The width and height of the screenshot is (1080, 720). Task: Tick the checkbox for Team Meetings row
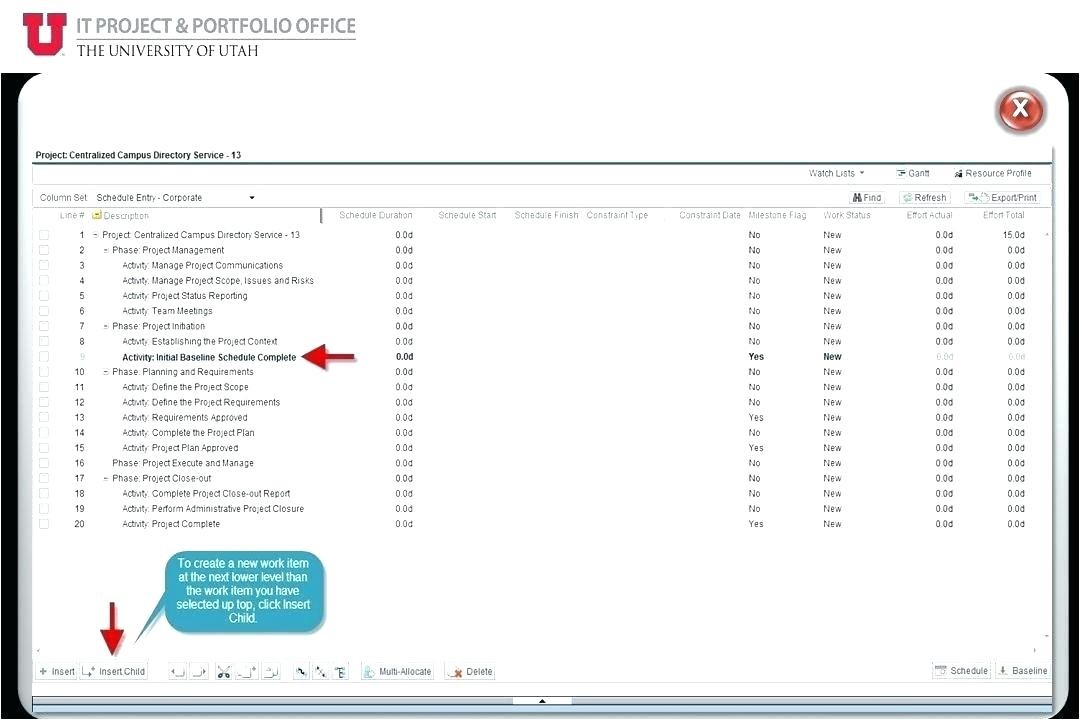44,311
